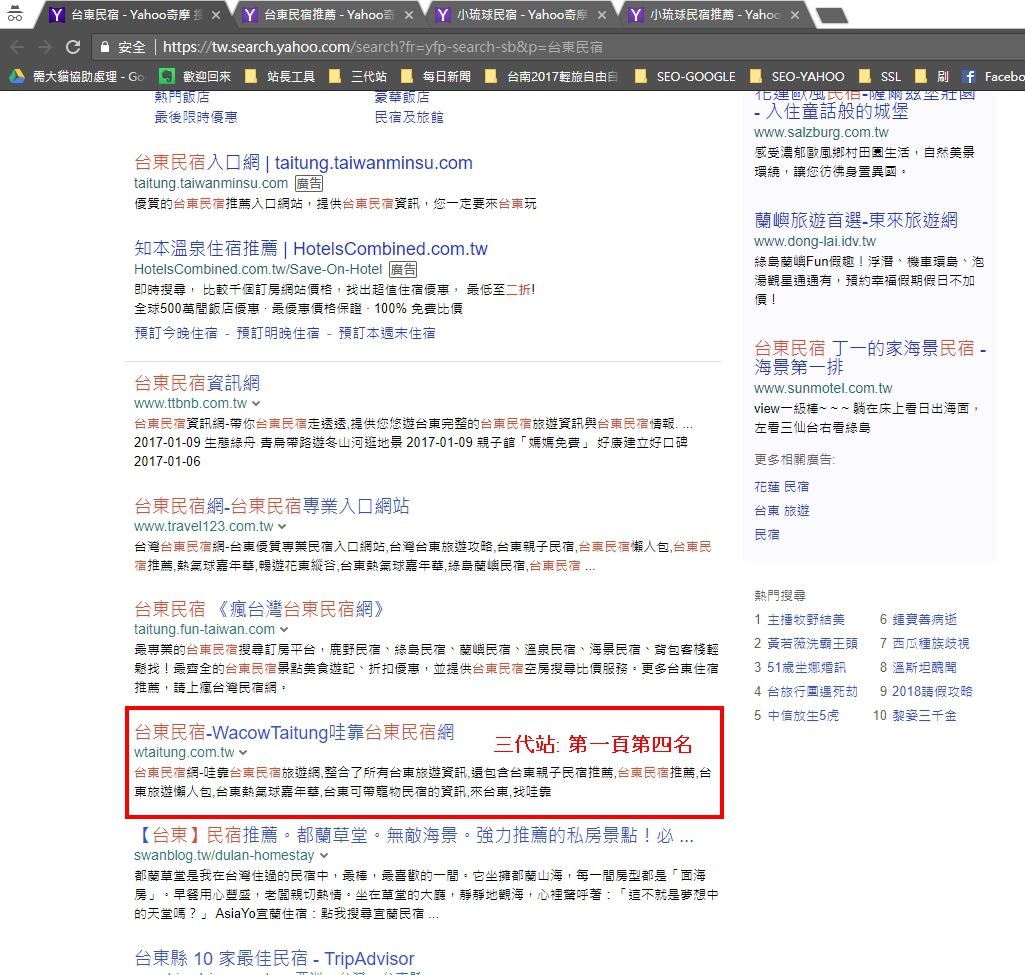Open the SEO-GOOGLE bookmark folder
Viewport: 1025px width, 975px height.
pyautogui.click(x=685, y=76)
